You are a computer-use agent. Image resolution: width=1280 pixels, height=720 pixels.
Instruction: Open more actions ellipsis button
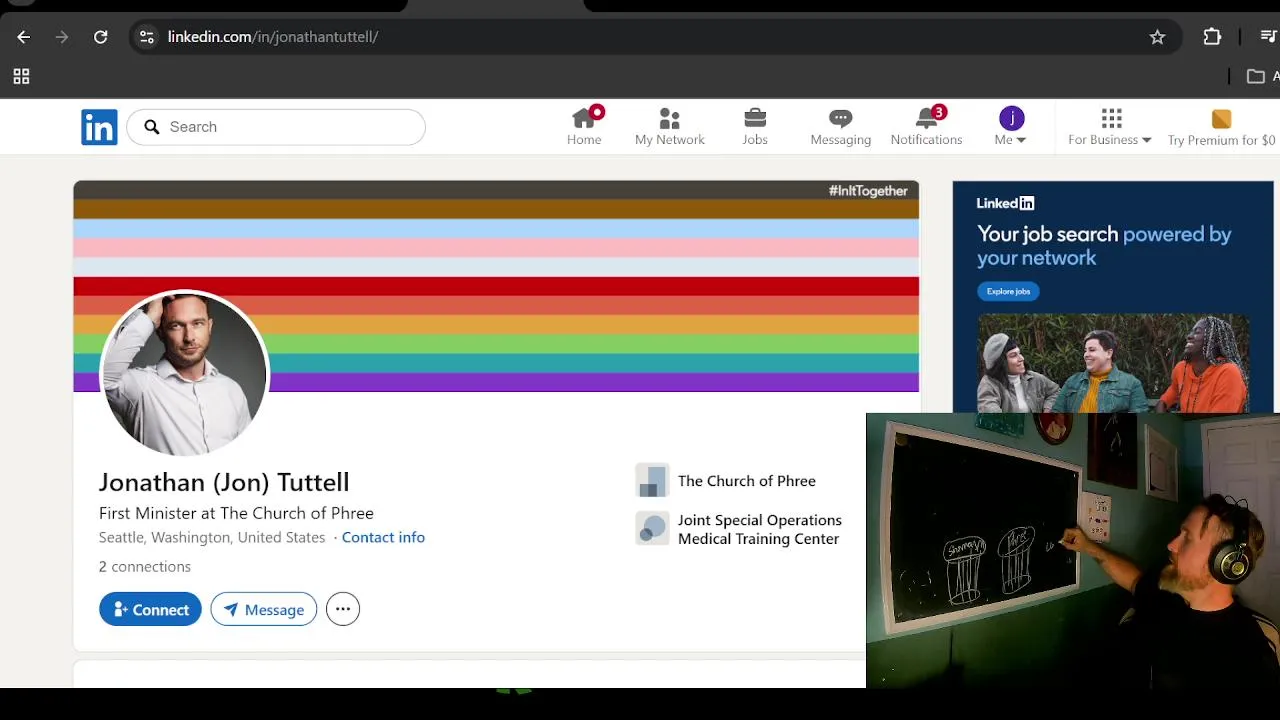(343, 609)
